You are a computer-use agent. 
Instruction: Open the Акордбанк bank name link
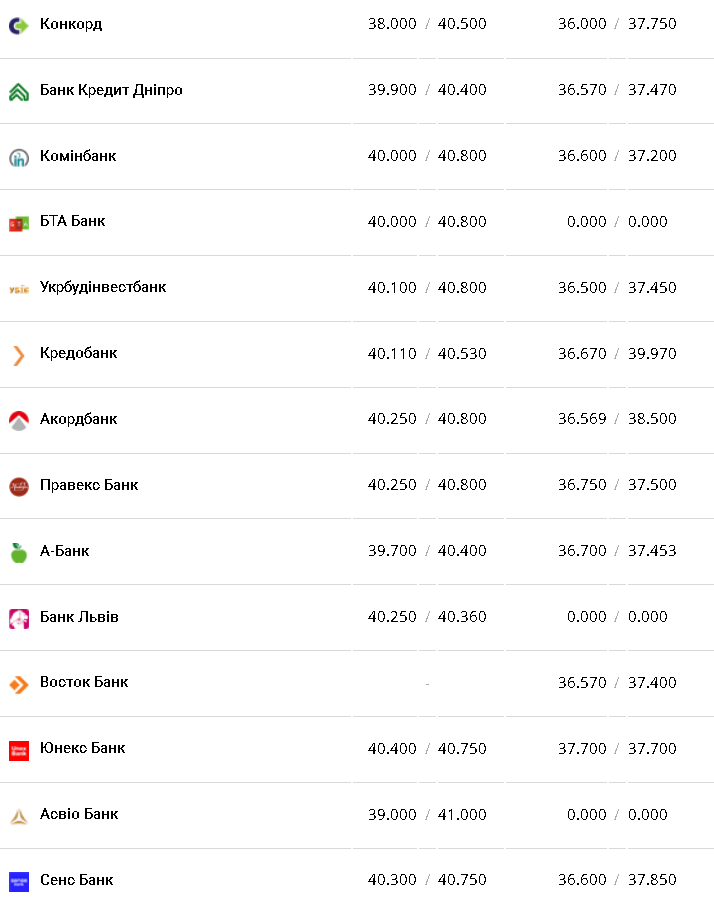(x=78, y=419)
